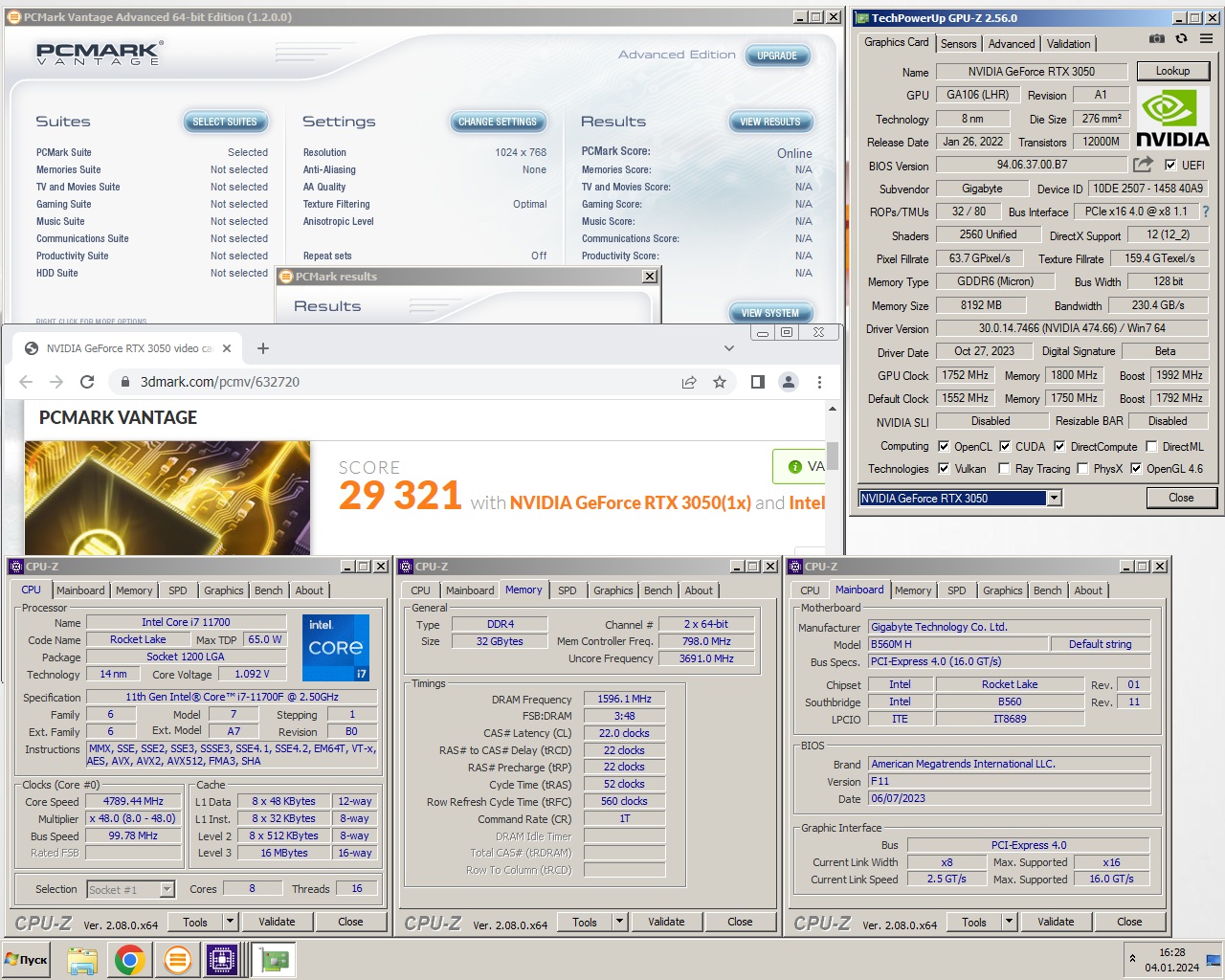
Task: Go forward in Chrome browser
Action: tap(56, 382)
